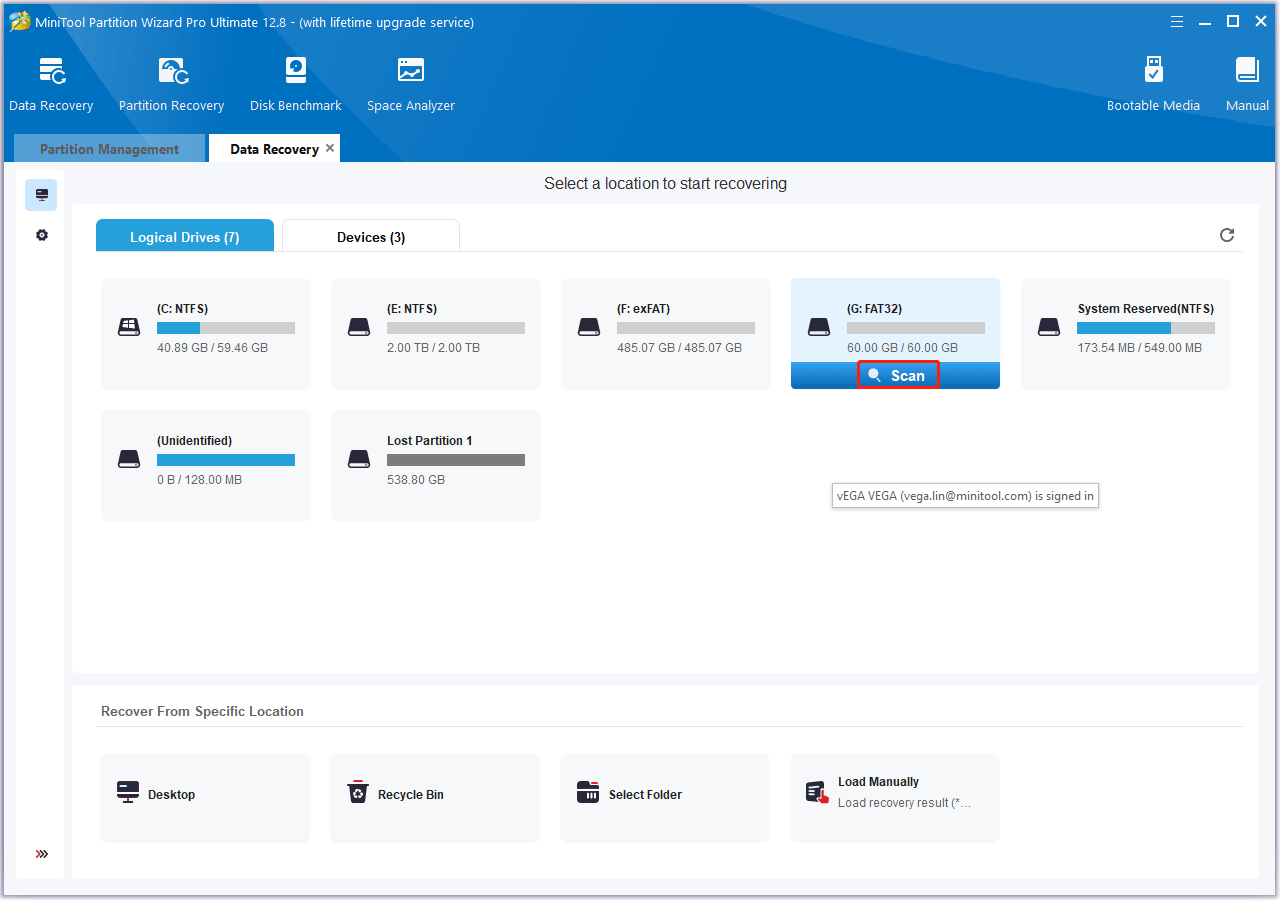Open the Data Recovery toolbar icon
This screenshot has height=902, width=1281.
click(x=51, y=84)
